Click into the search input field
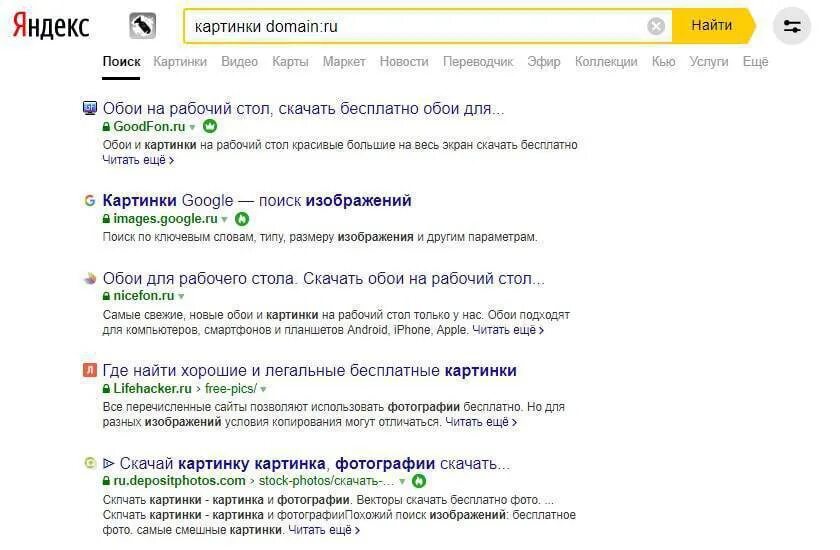This screenshot has height=550, width=840. click(418, 26)
